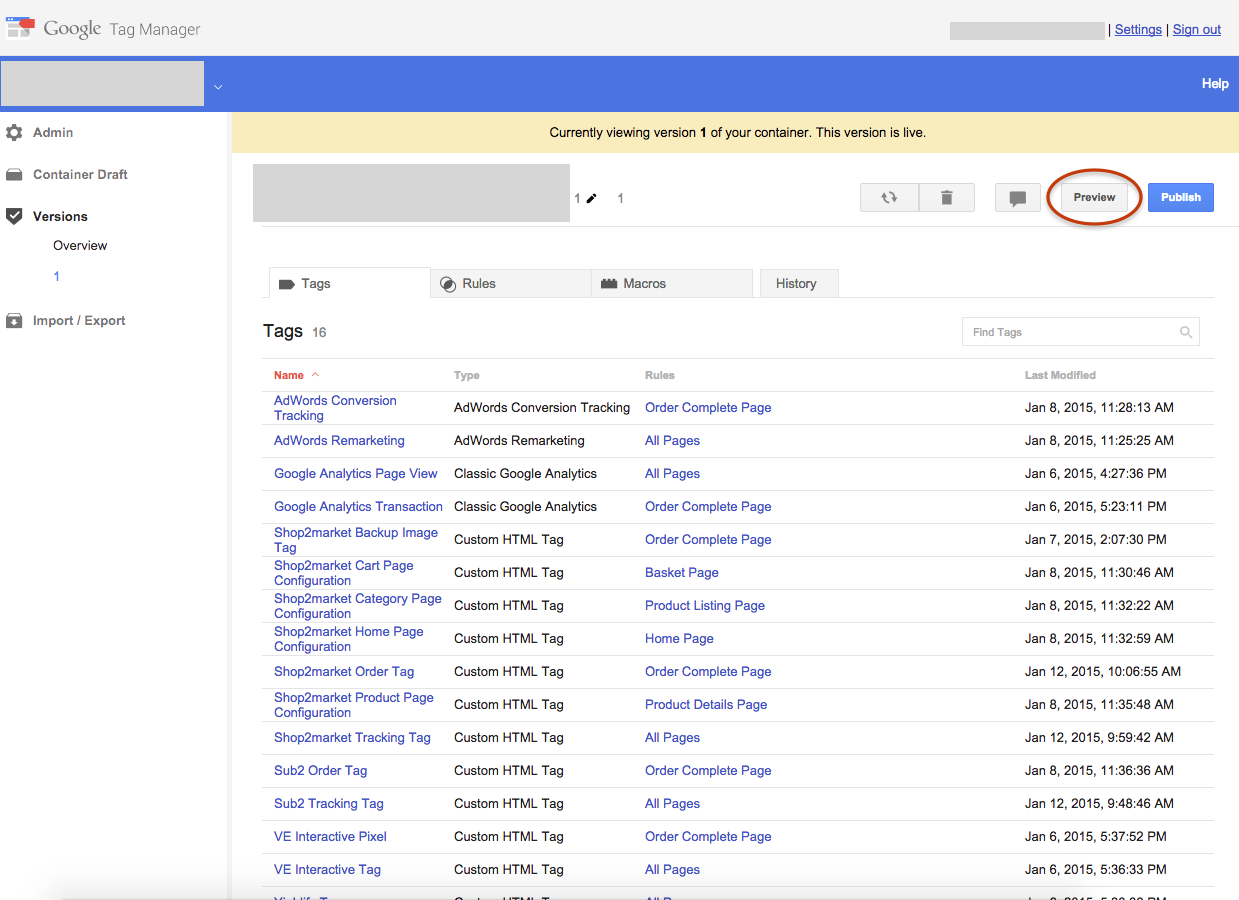Open the AdWords Remarketing tag
This screenshot has width=1239, height=900.
click(x=339, y=440)
